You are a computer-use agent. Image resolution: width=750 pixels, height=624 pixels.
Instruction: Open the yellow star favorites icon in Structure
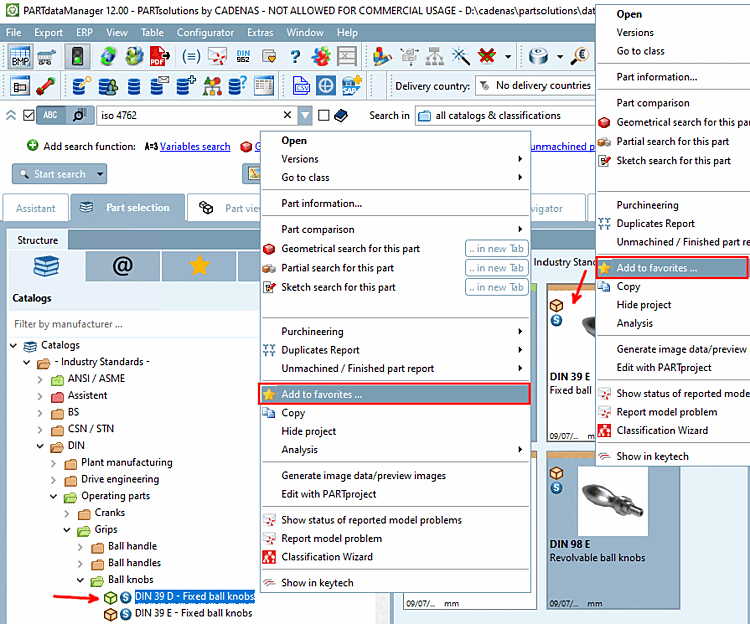point(199,266)
